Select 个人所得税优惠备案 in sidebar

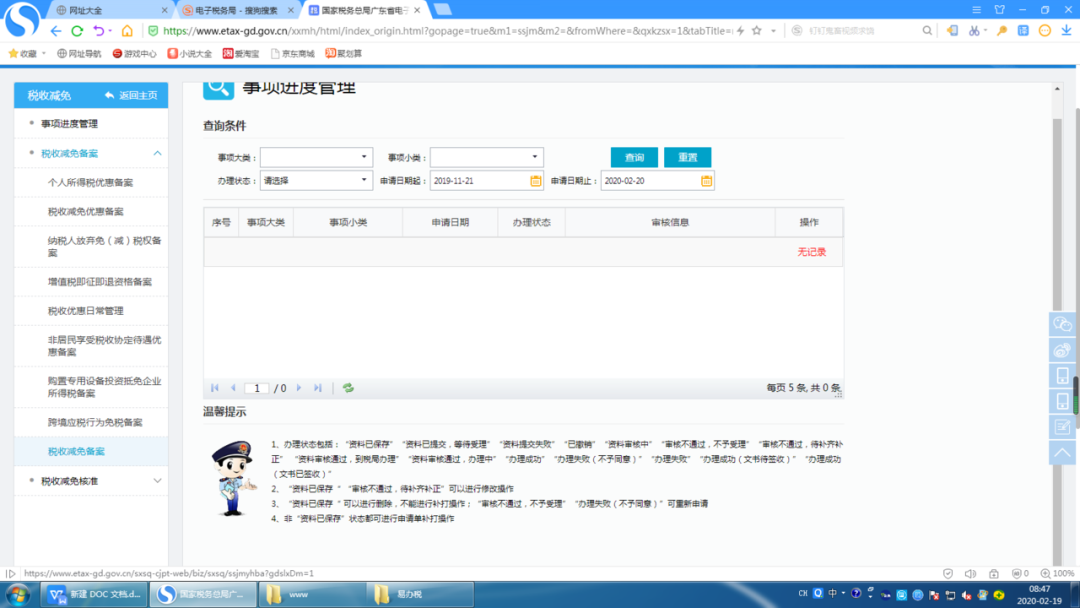coord(90,183)
